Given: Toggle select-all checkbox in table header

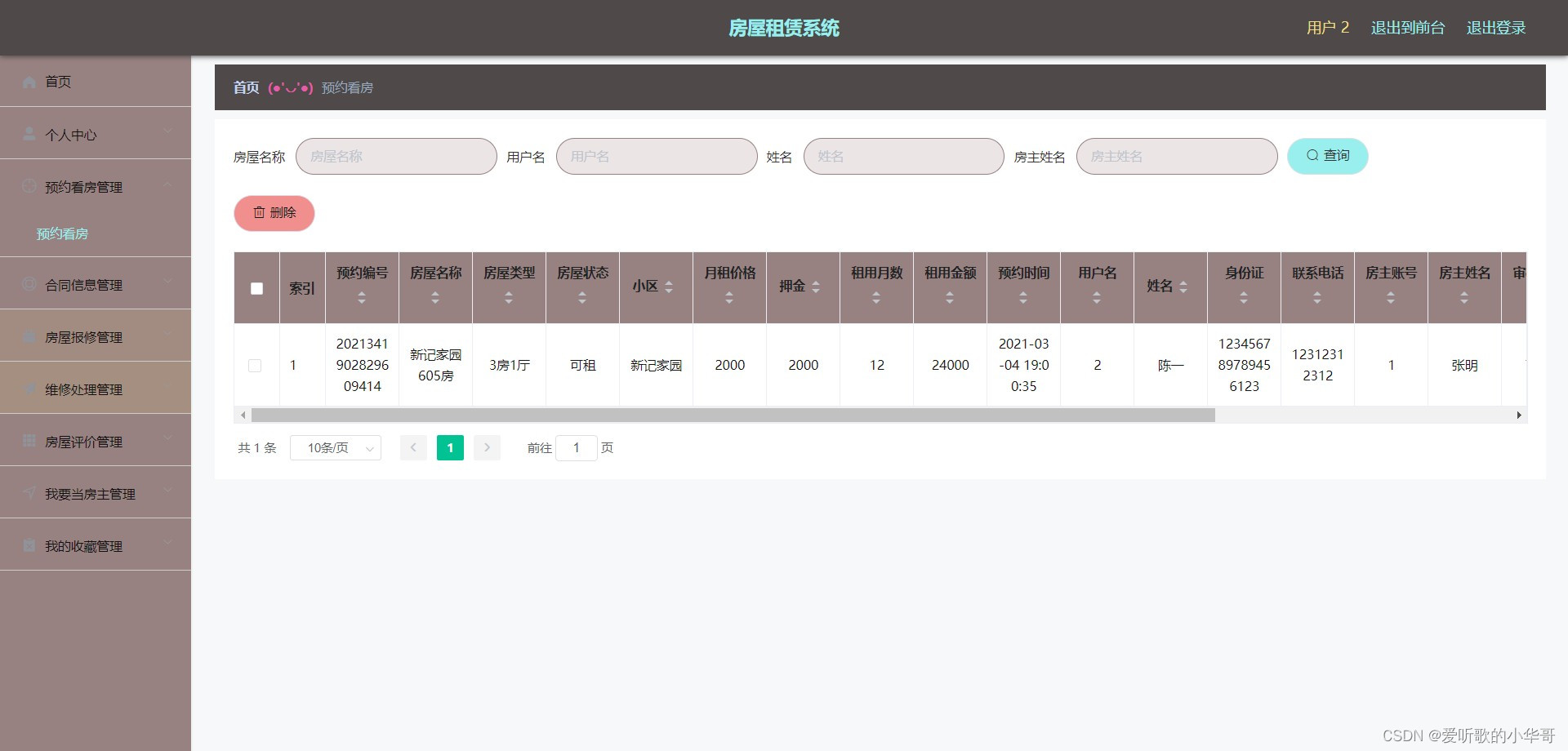Looking at the screenshot, I should tap(256, 288).
